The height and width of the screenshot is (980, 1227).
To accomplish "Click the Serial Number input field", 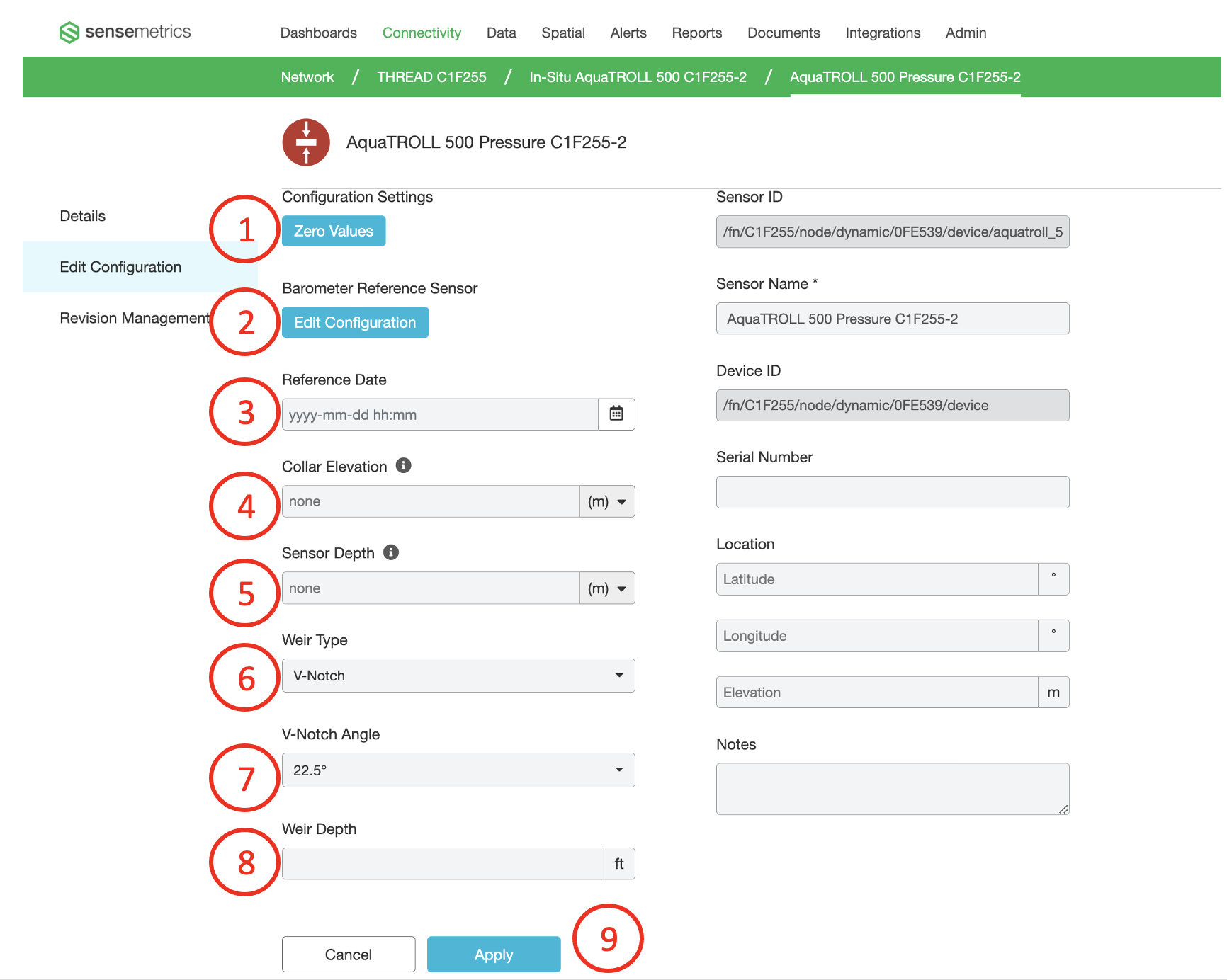I will [x=893, y=492].
